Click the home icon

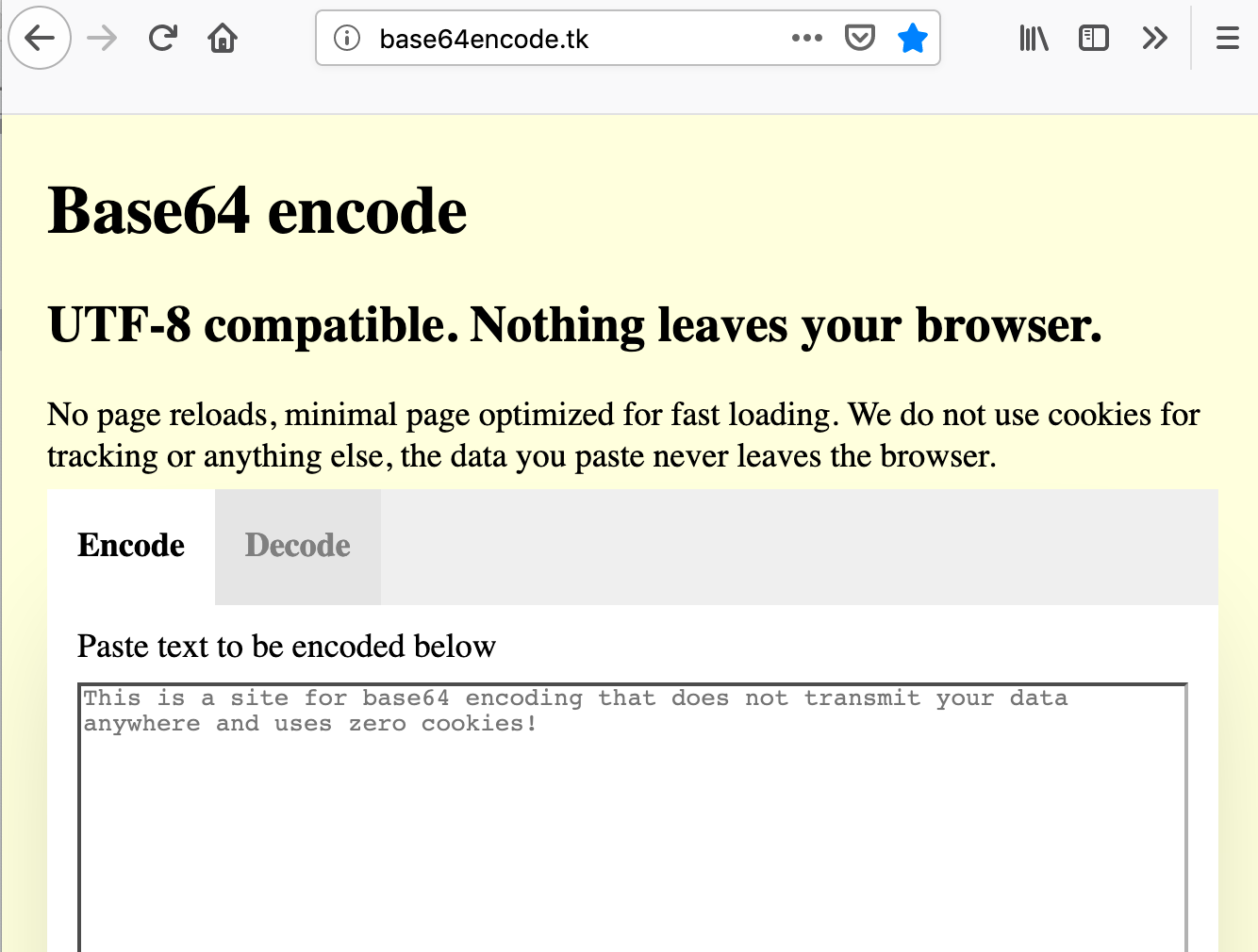(223, 38)
